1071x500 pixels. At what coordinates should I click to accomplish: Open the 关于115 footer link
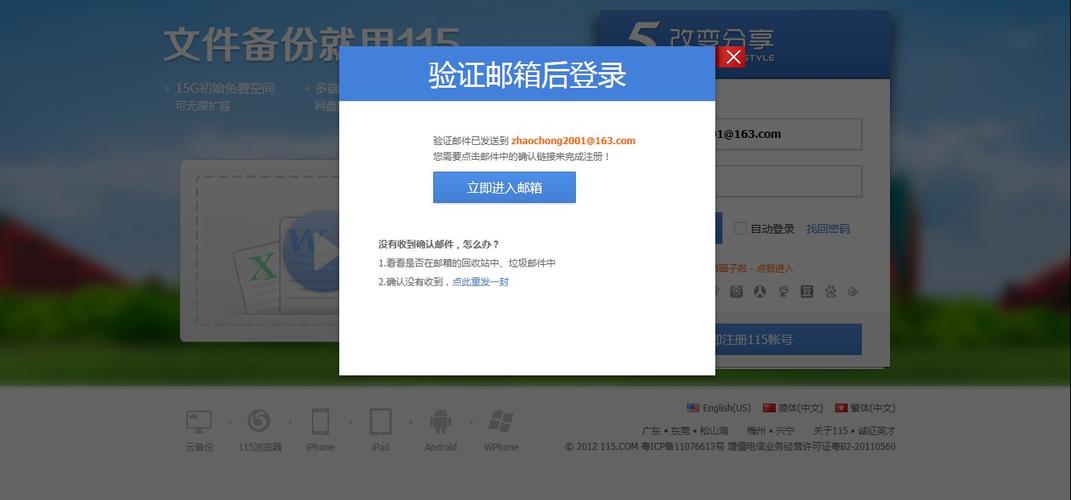tap(830, 431)
